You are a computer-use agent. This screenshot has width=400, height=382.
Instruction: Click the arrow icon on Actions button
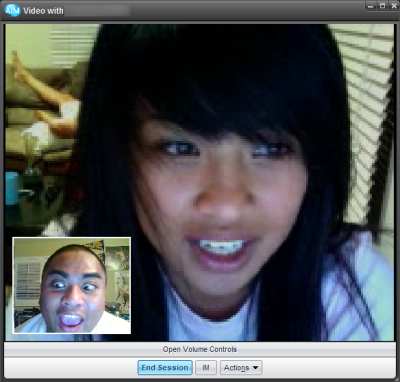(x=255, y=368)
